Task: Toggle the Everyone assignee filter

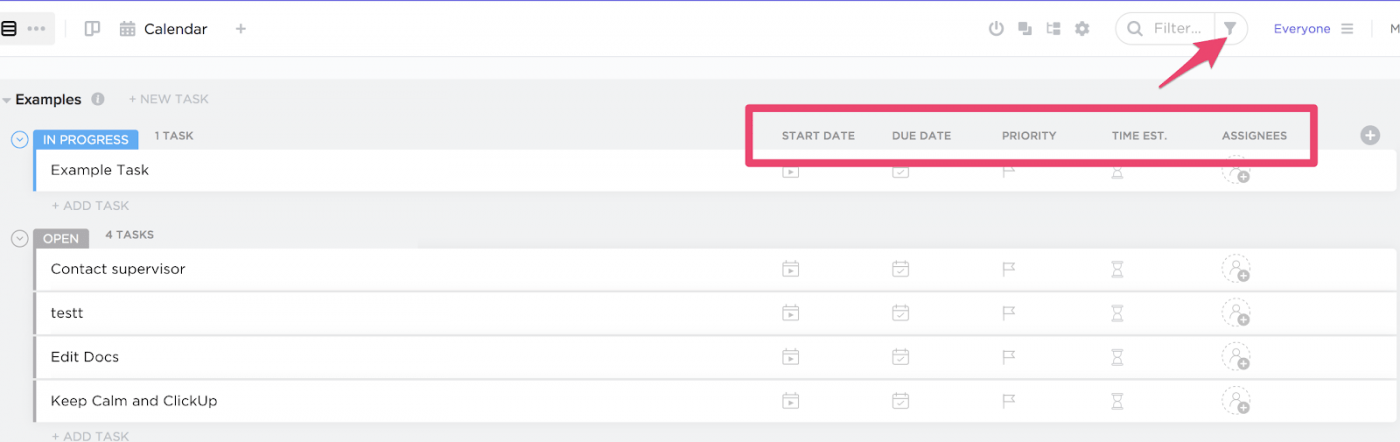Action: coord(1301,29)
